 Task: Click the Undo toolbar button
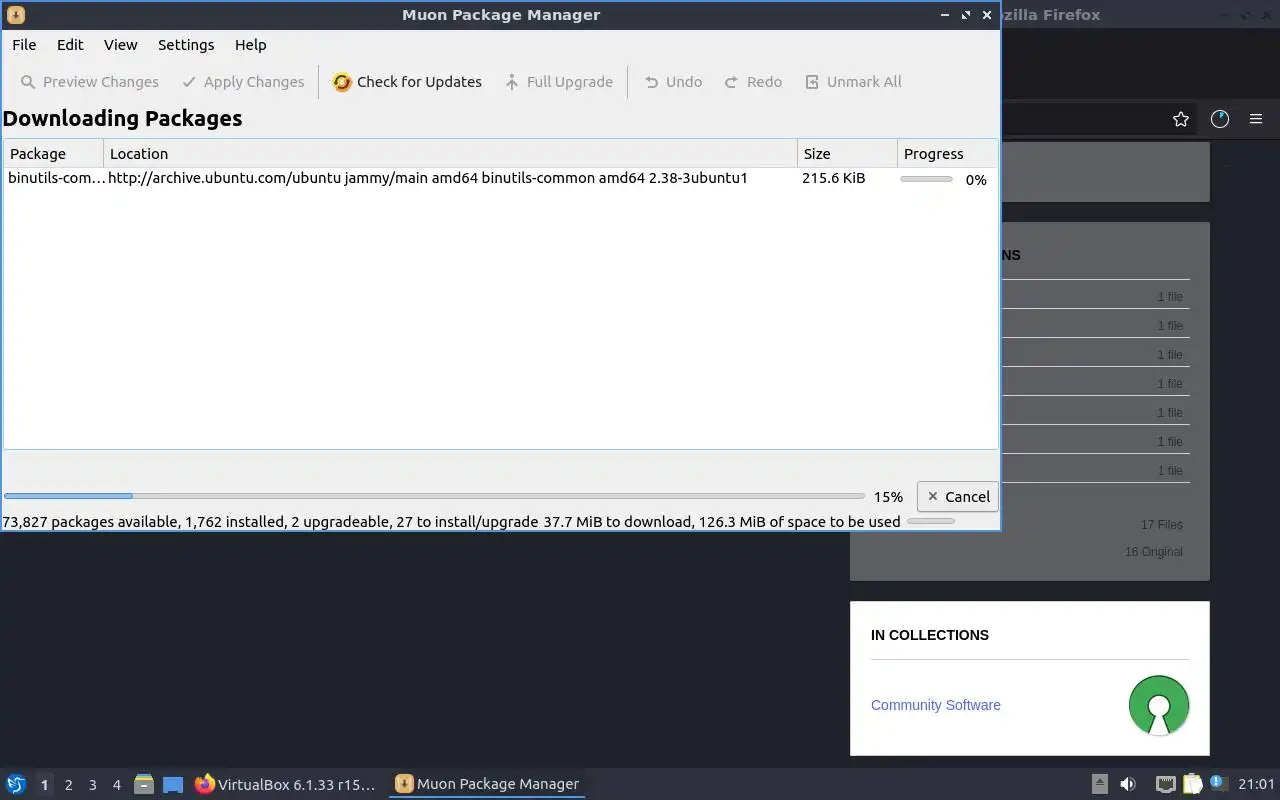[673, 82]
